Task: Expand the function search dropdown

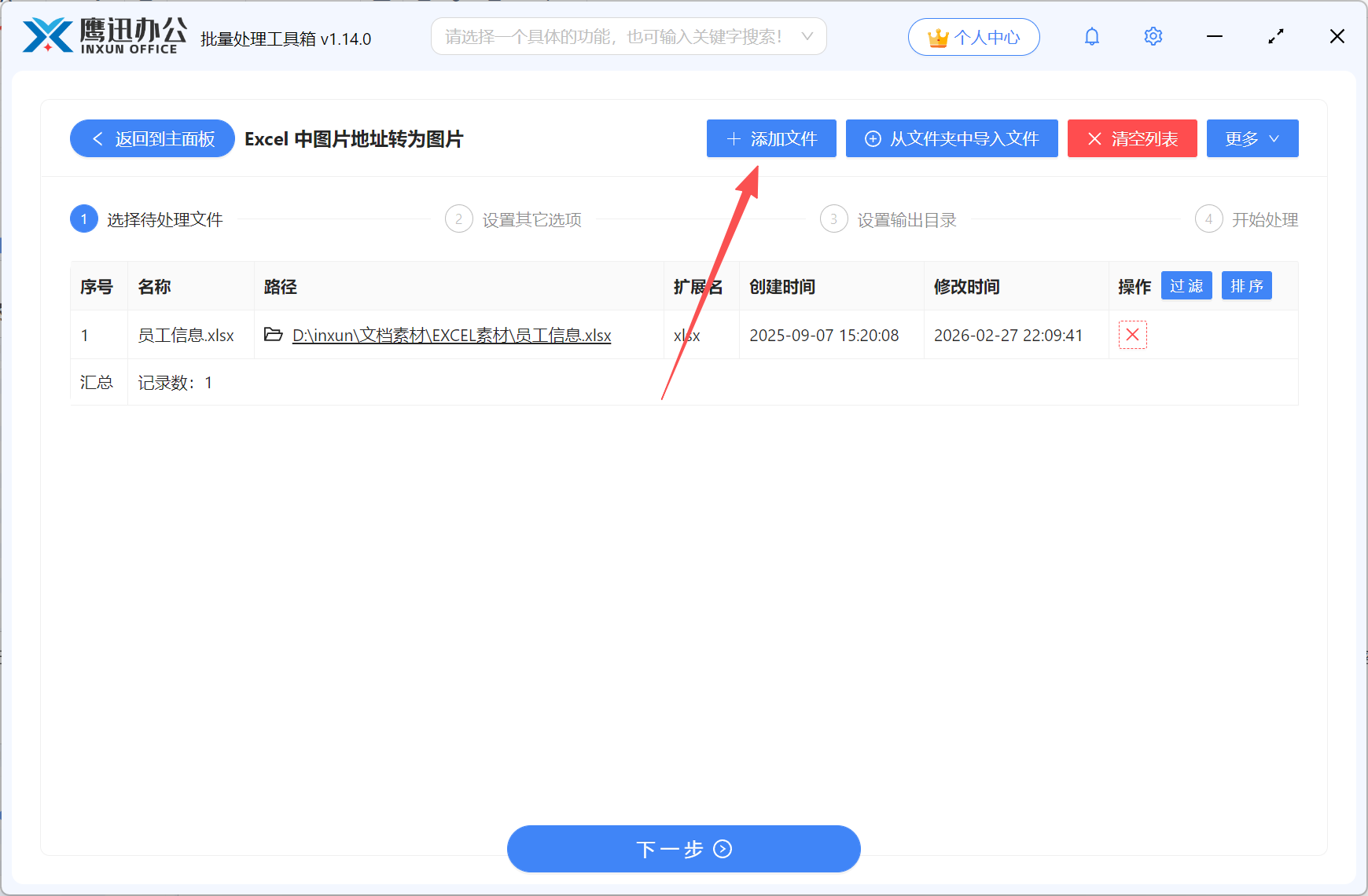Action: (807, 36)
